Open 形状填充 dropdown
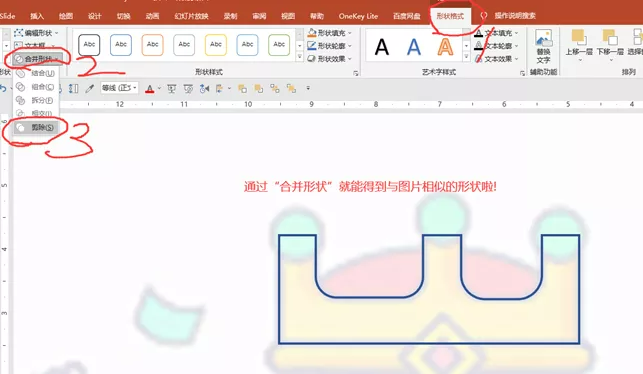Screen dimensions: 643x374 click(330, 33)
